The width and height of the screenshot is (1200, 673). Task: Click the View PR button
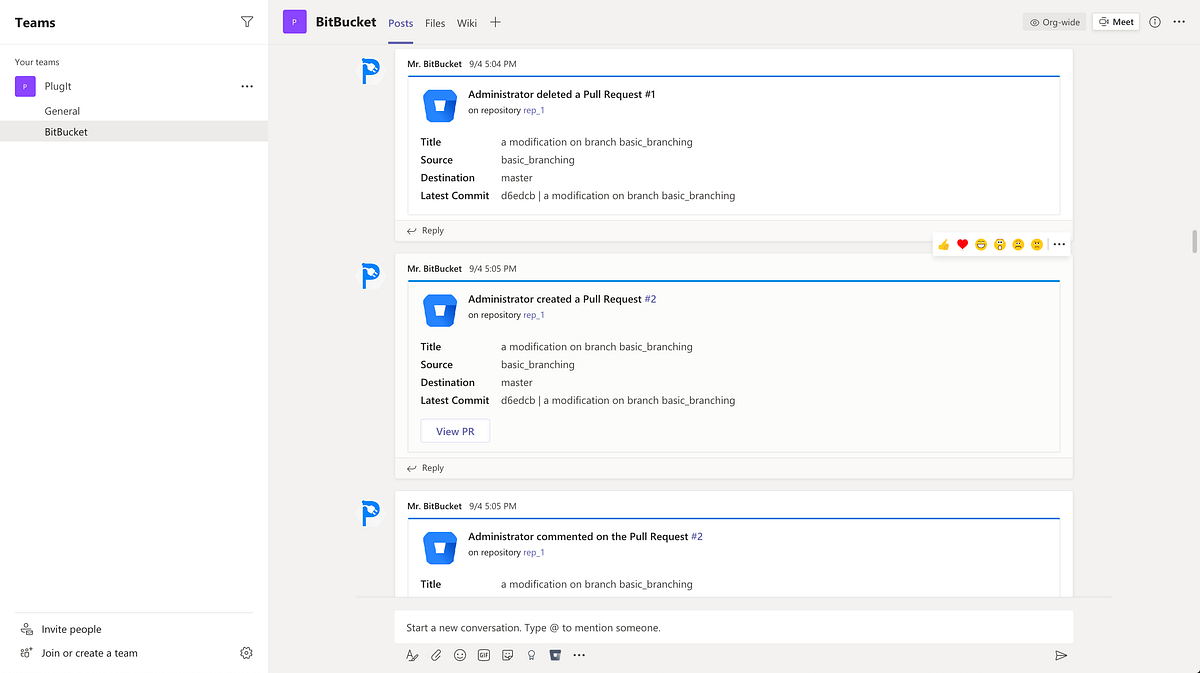click(455, 430)
